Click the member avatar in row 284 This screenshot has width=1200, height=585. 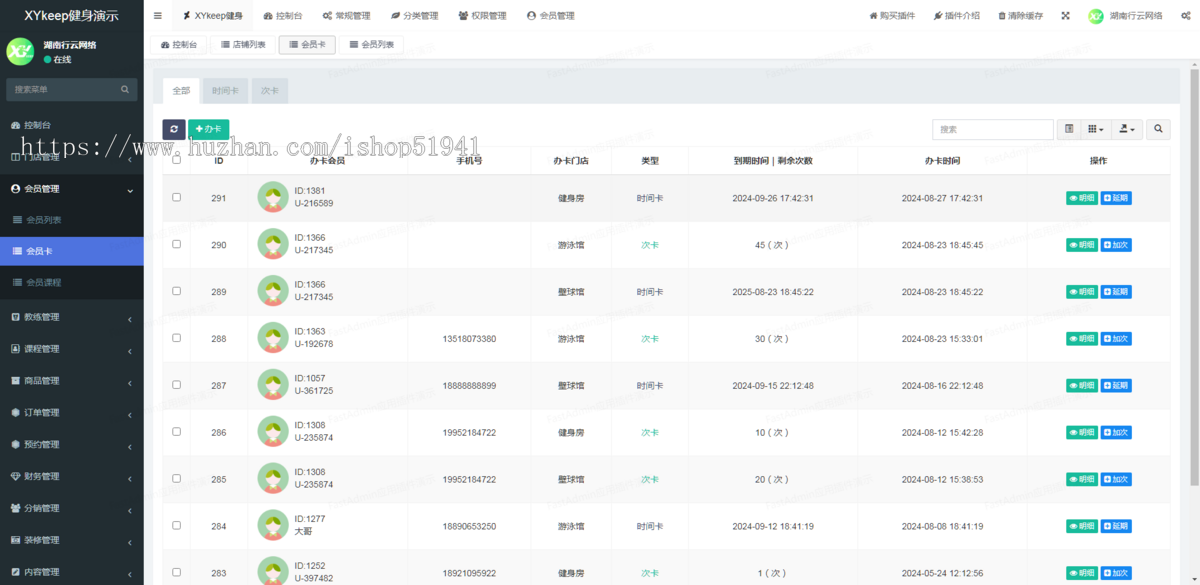(x=273, y=525)
